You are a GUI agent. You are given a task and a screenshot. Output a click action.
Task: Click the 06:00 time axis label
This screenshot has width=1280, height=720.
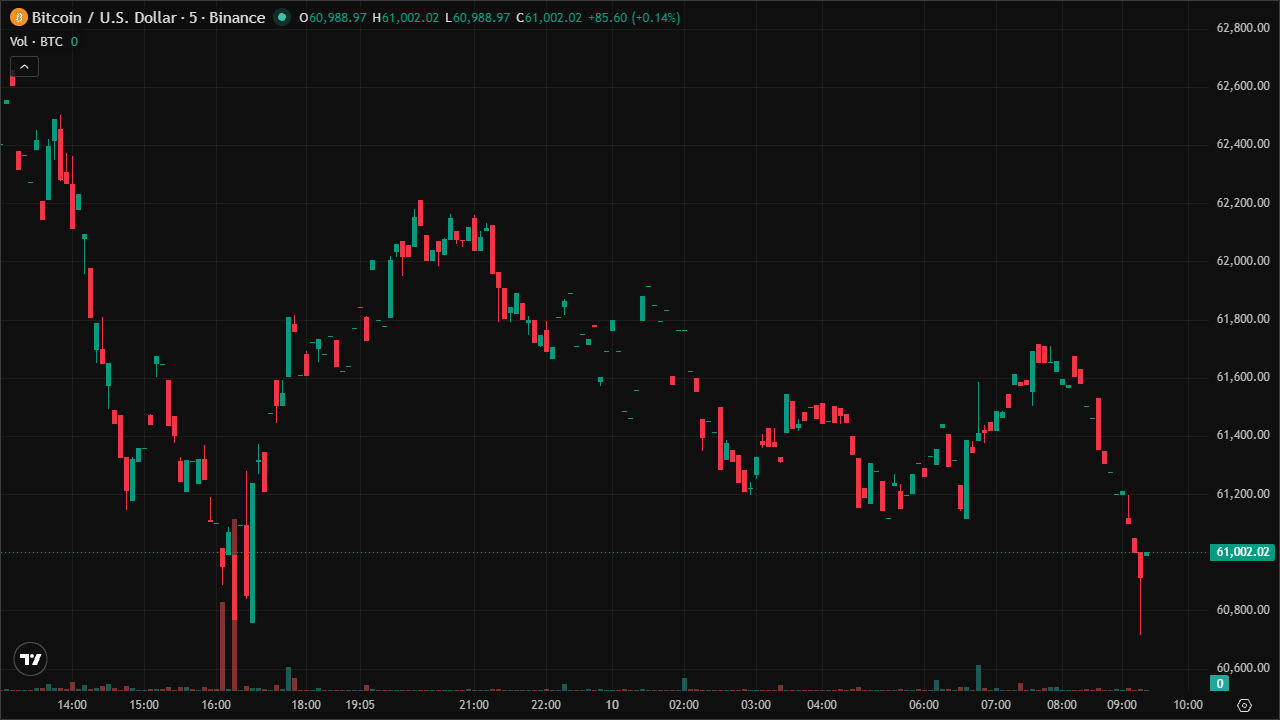[x=924, y=705]
